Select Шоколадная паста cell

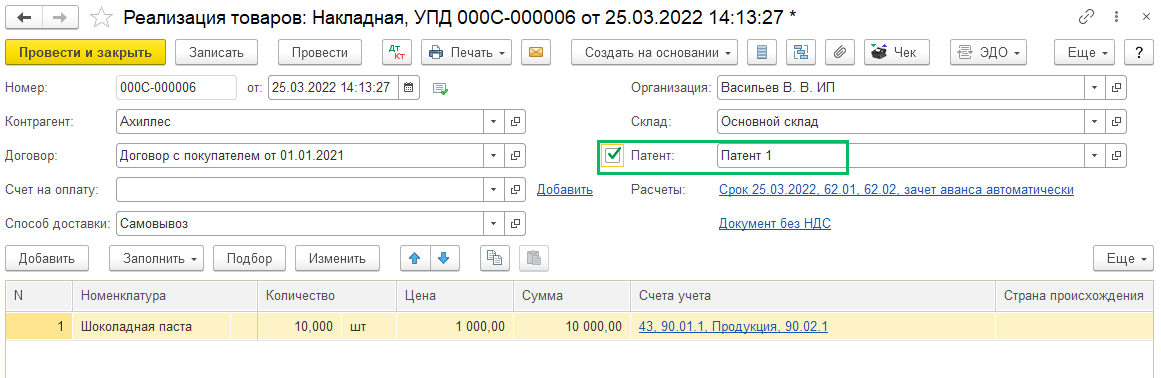151,326
